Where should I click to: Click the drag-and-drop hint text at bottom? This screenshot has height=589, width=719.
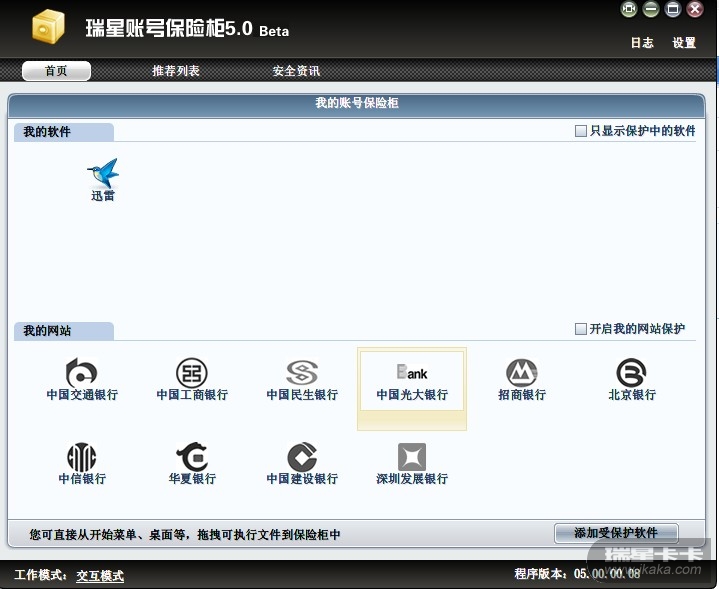click(x=185, y=534)
